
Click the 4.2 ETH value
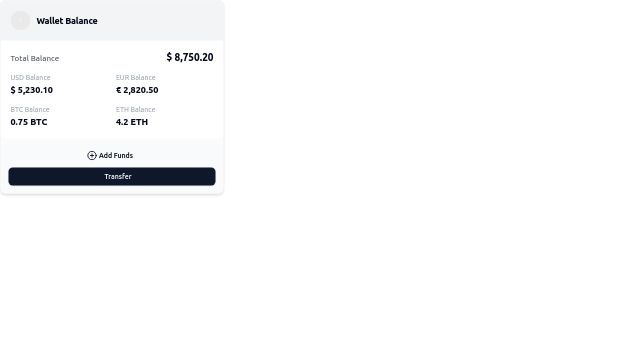[x=132, y=122]
